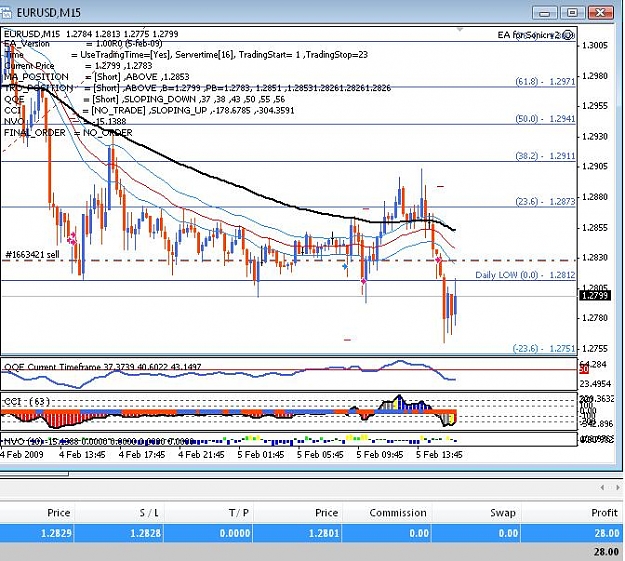Viewport: 625px width, 561px height.
Task: Click the (23.6) - 1.2873 Fibonacci label
Action: (x=545, y=201)
